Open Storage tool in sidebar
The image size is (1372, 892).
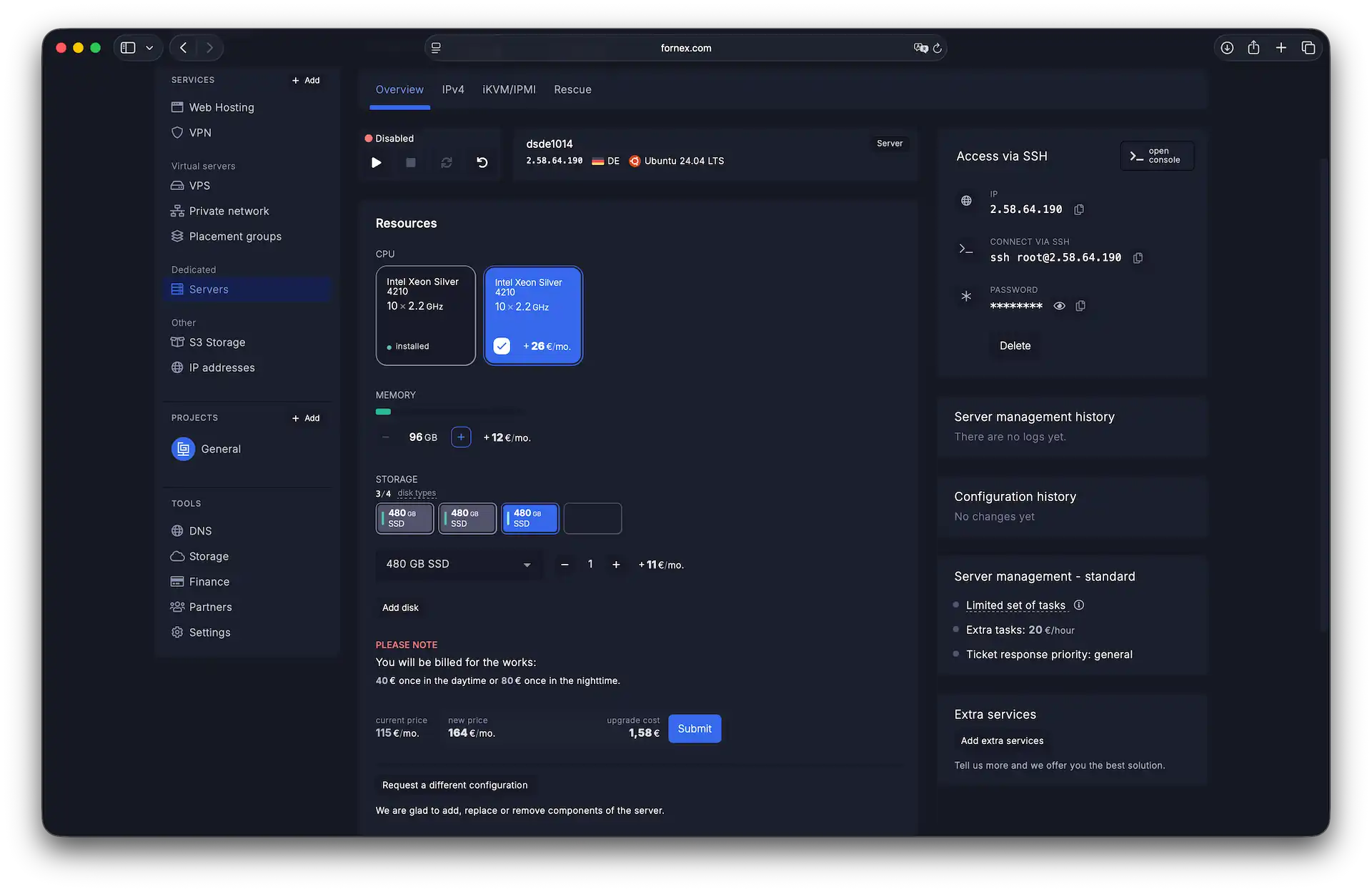[200, 556]
